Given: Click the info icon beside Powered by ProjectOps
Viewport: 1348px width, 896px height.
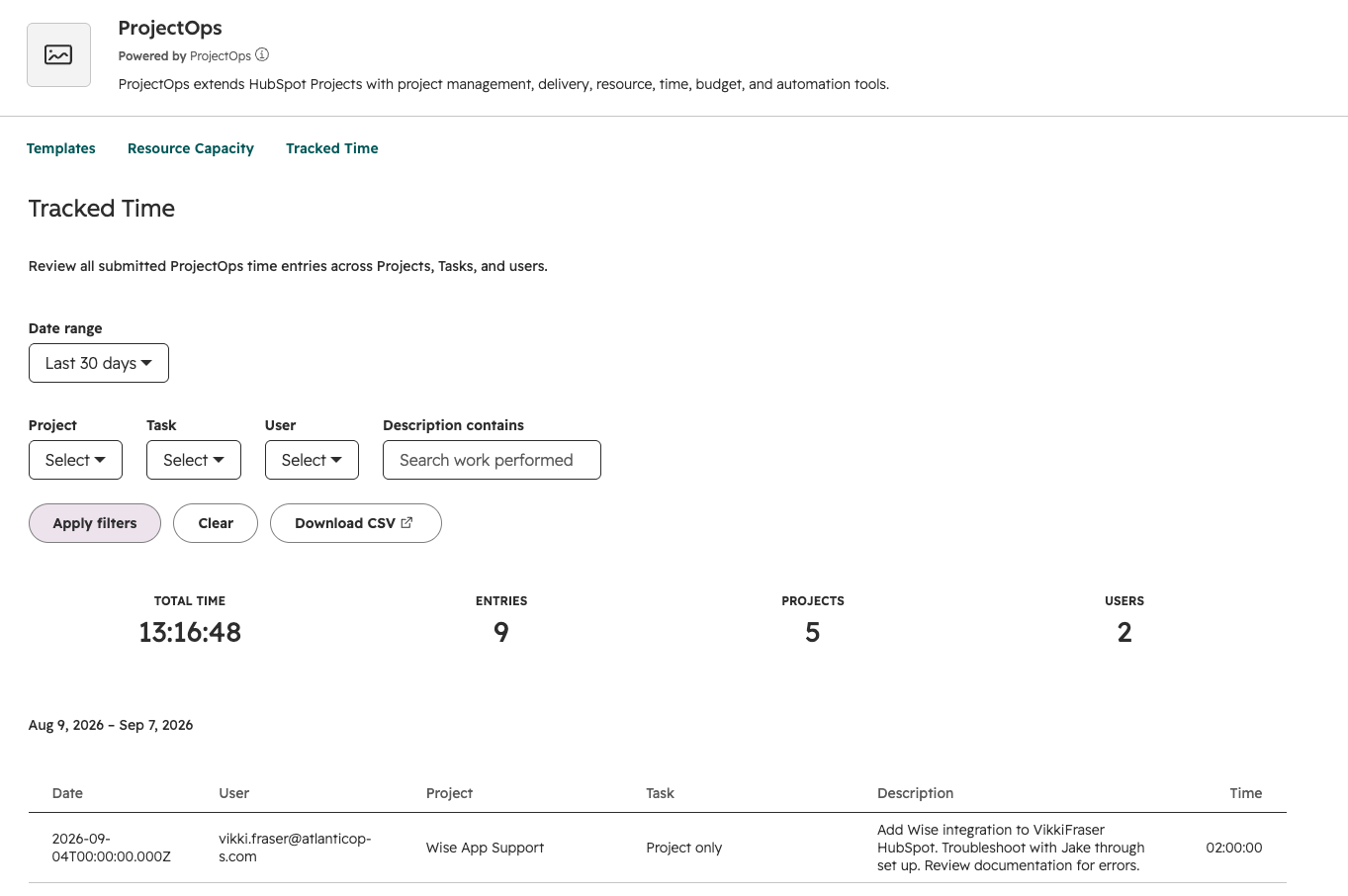Looking at the screenshot, I should tap(262, 55).
